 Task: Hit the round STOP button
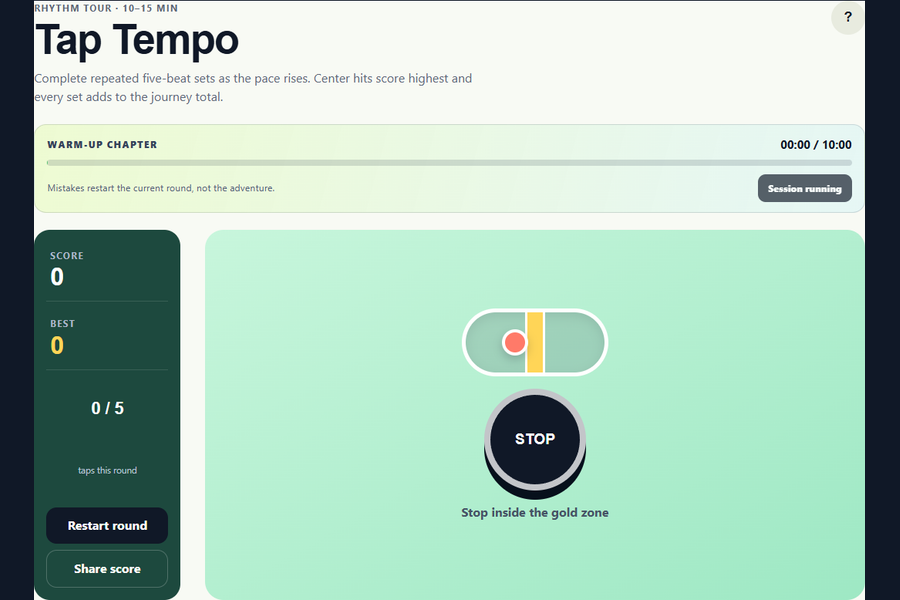[x=535, y=440]
